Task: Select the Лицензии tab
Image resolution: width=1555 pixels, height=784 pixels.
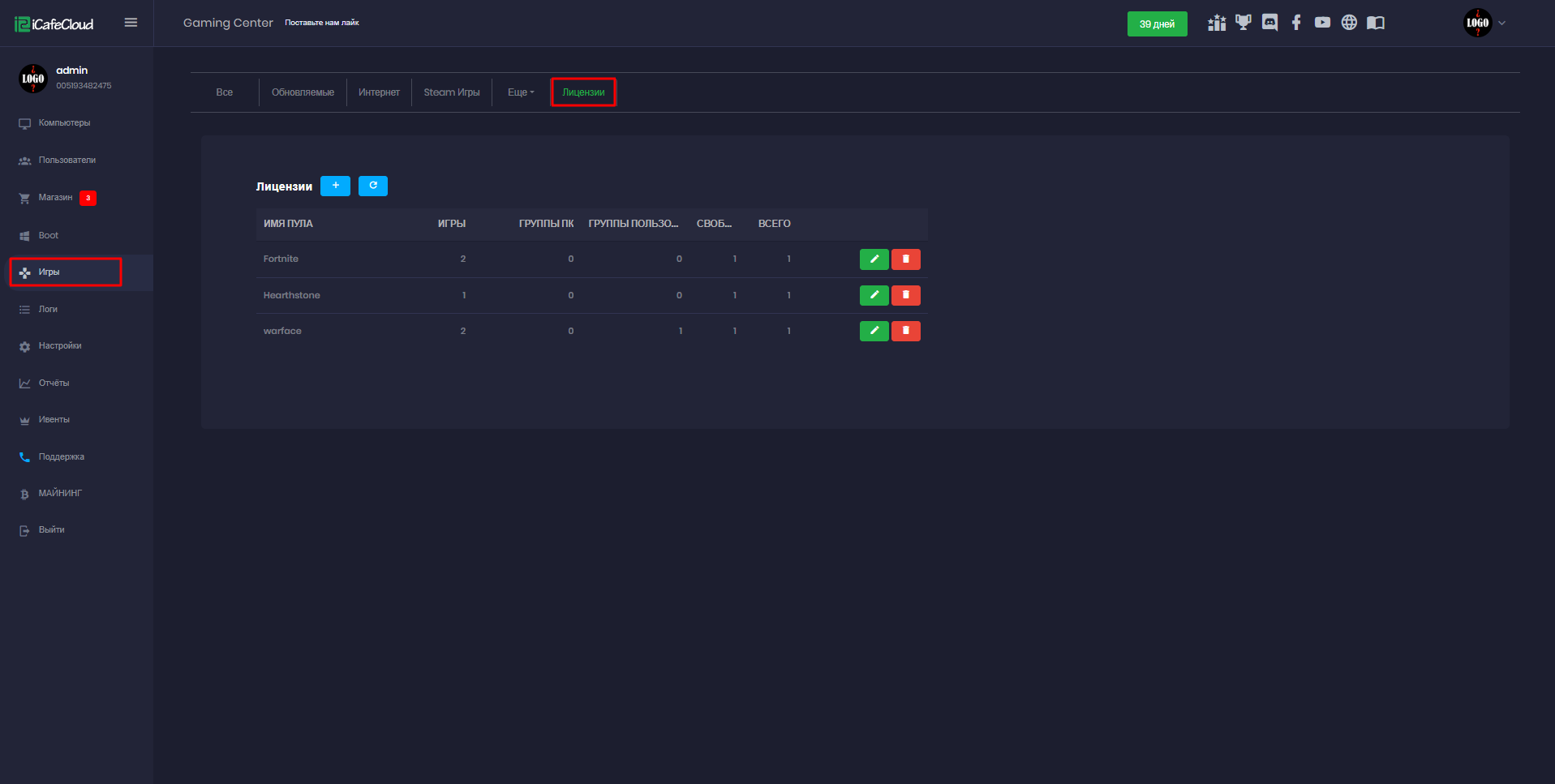Action: pyautogui.click(x=583, y=92)
